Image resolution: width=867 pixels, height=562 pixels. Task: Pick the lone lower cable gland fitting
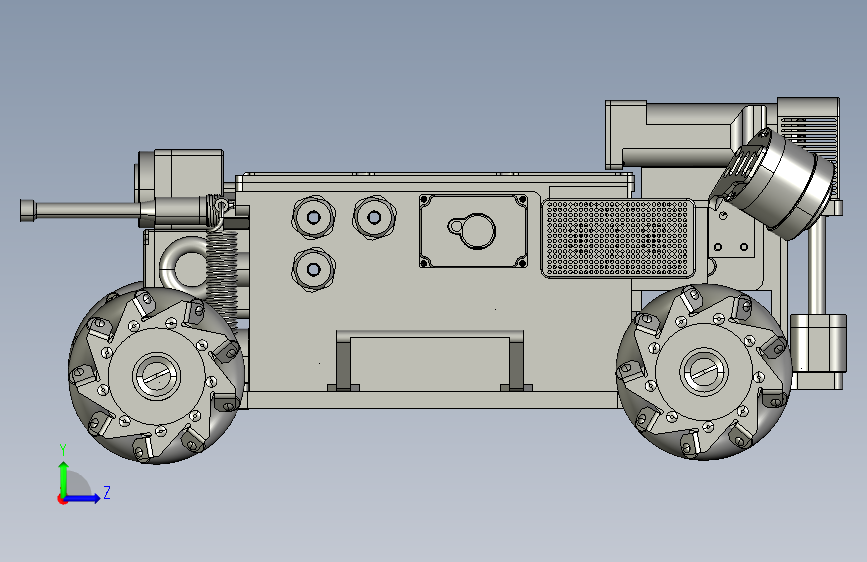(314, 269)
